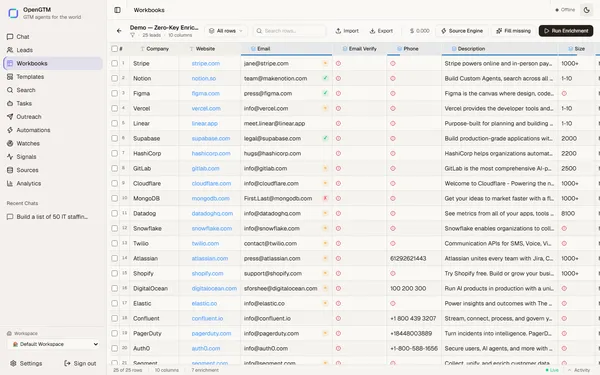Image resolution: width=600 pixels, height=375 pixels.
Task: Open Search in the sidebar
Action: [x=53, y=90]
